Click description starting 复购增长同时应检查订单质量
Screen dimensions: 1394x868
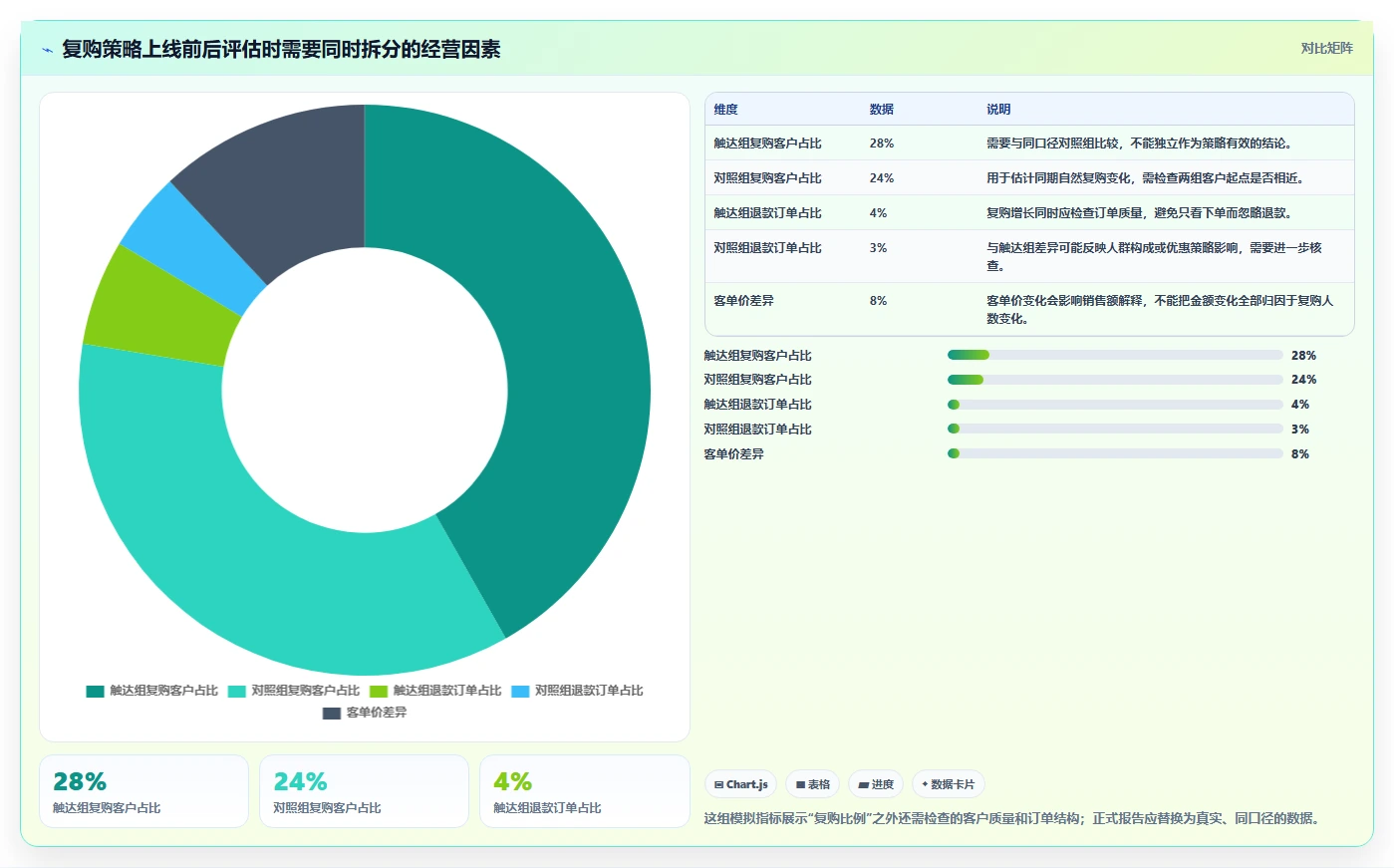coord(1139,213)
